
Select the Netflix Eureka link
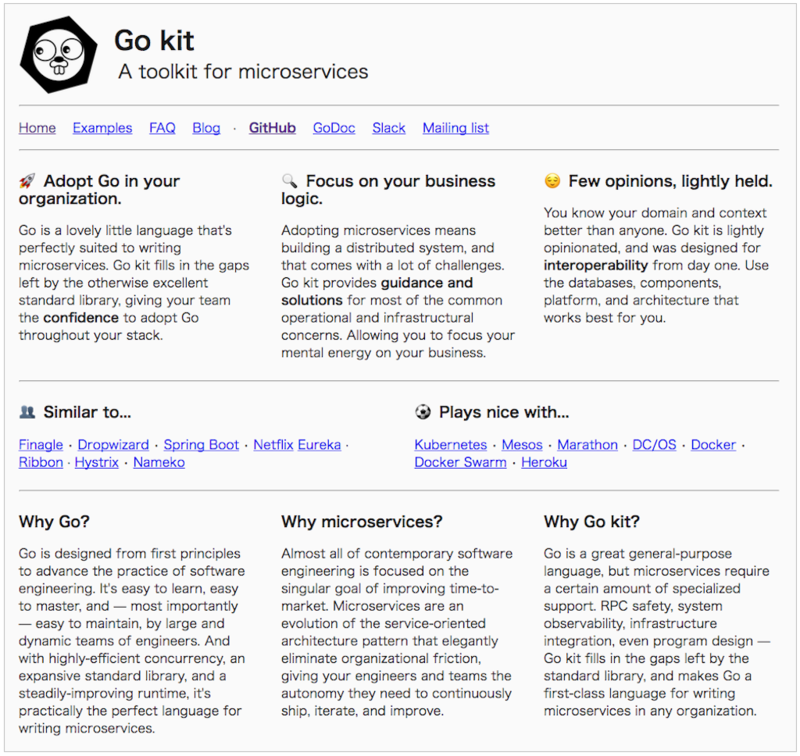(x=297, y=445)
